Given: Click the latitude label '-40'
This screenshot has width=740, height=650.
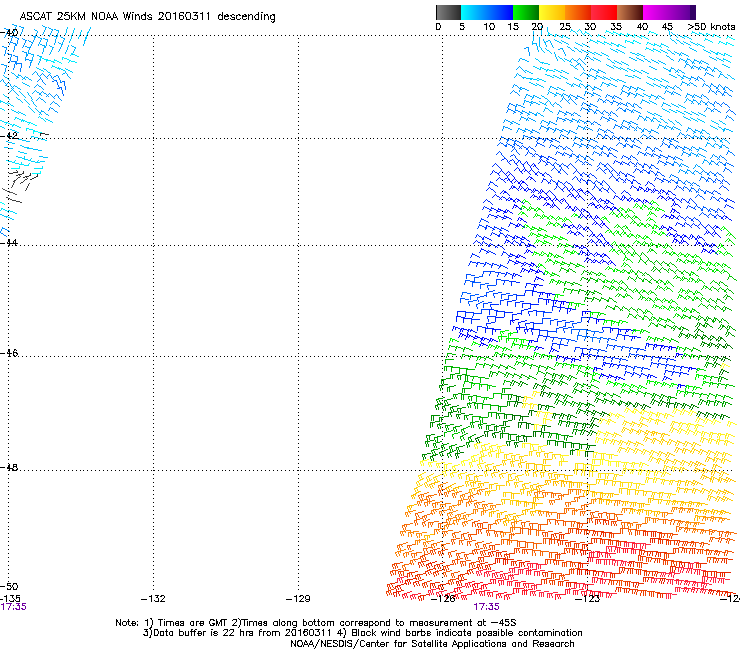Looking at the screenshot, I should [x=9, y=33].
